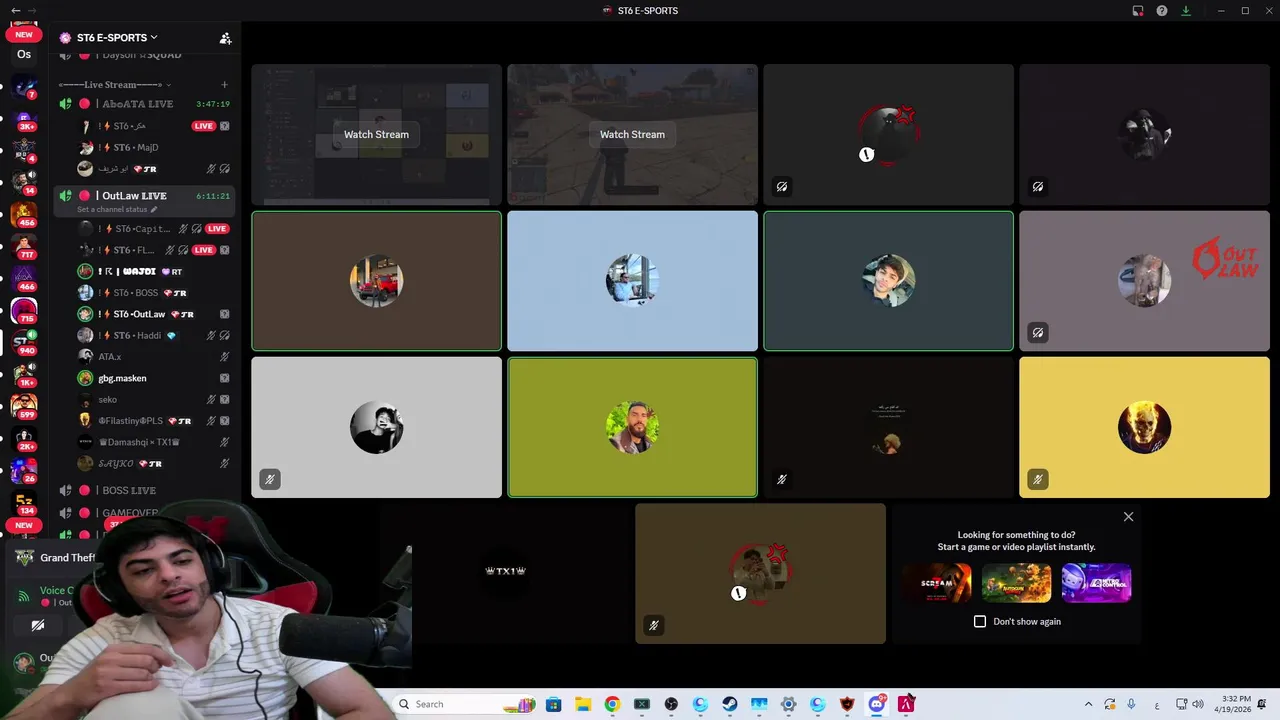Select the TX1 crown video tile
1280x720 pixels.
click(x=504, y=573)
